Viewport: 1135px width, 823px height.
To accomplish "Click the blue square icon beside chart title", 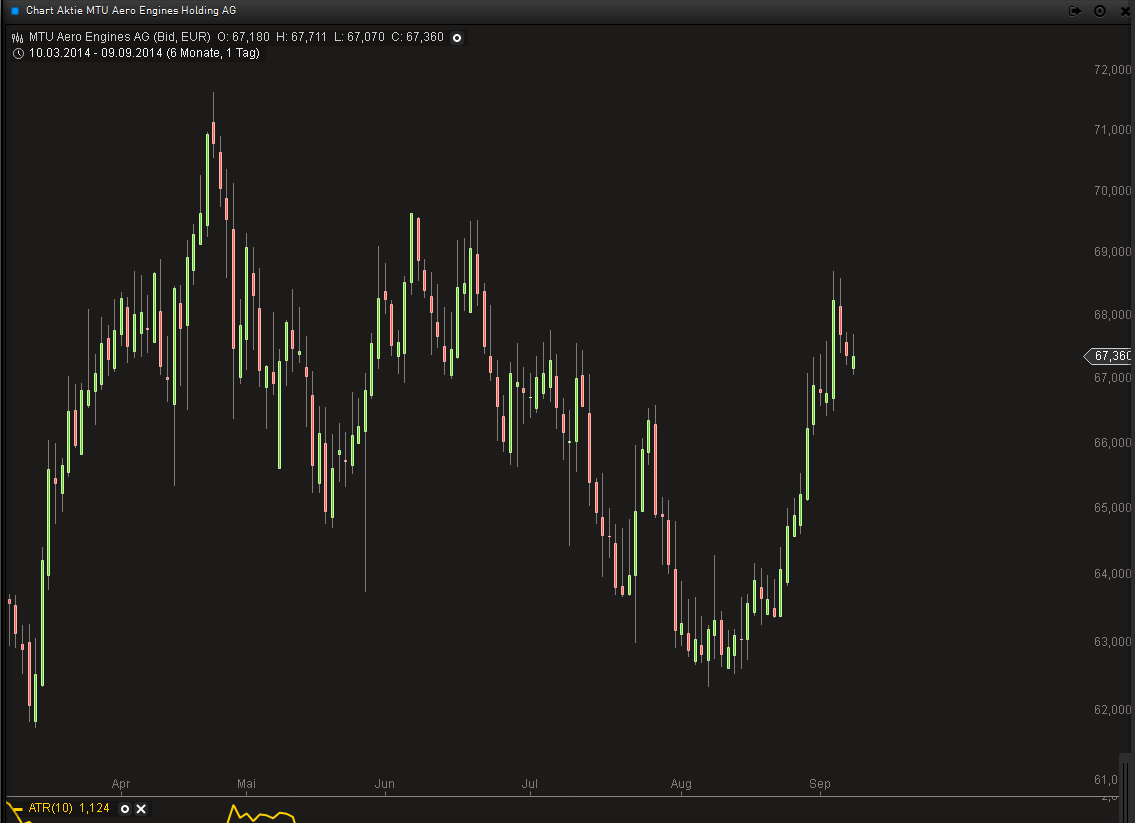I will click(15, 11).
